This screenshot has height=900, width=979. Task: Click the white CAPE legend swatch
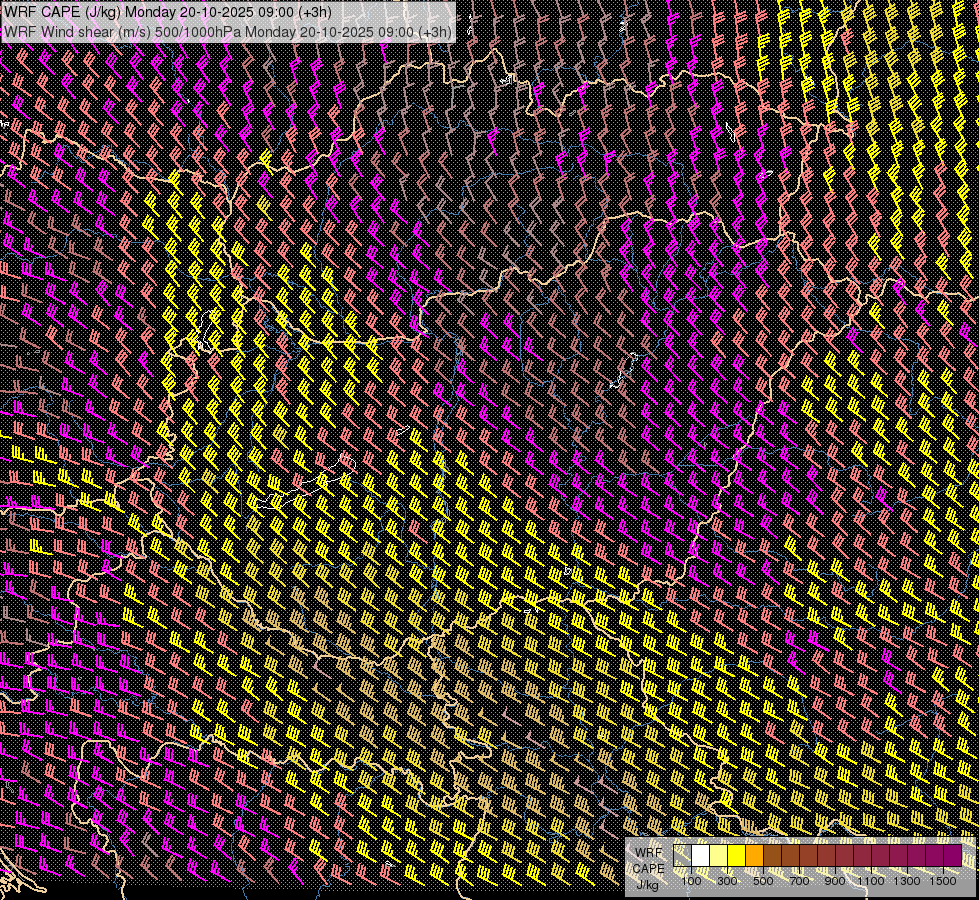700,856
